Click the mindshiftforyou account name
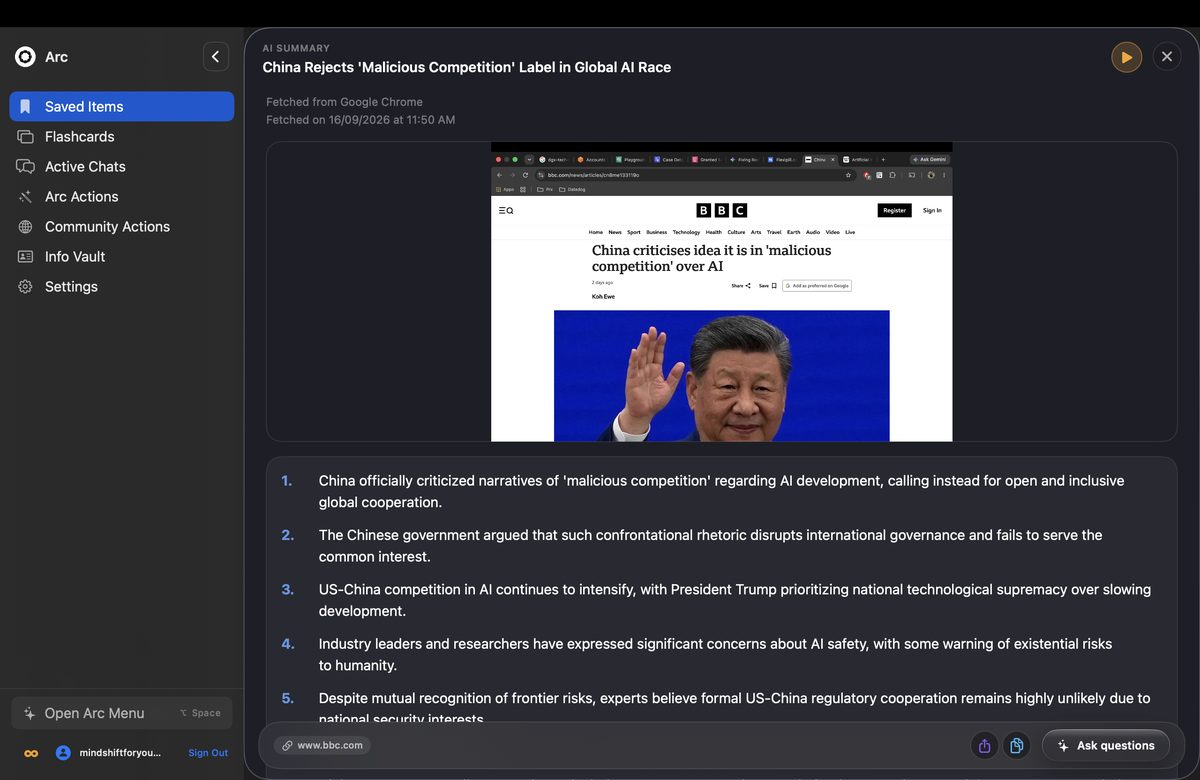Viewport: 1200px width, 780px height. tap(120, 753)
